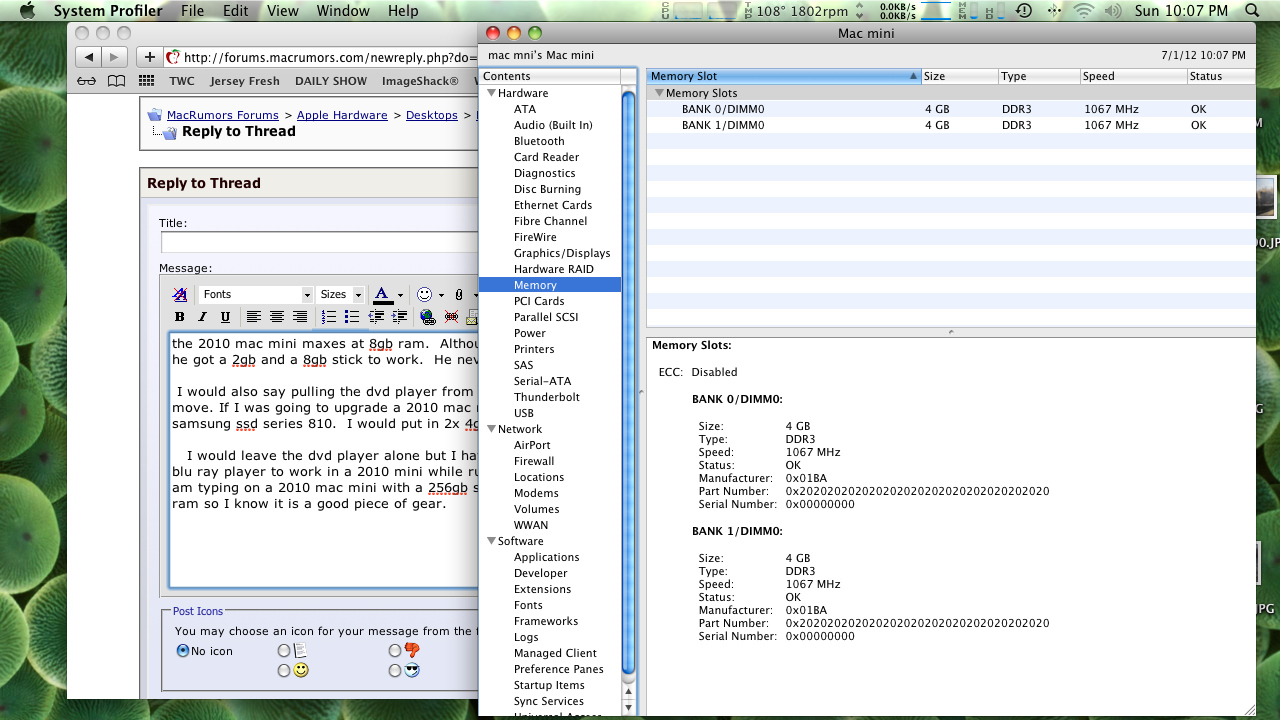Select Graphics/Displays in Hardware list
Viewport: 1280px width, 720px height.
(x=562, y=253)
